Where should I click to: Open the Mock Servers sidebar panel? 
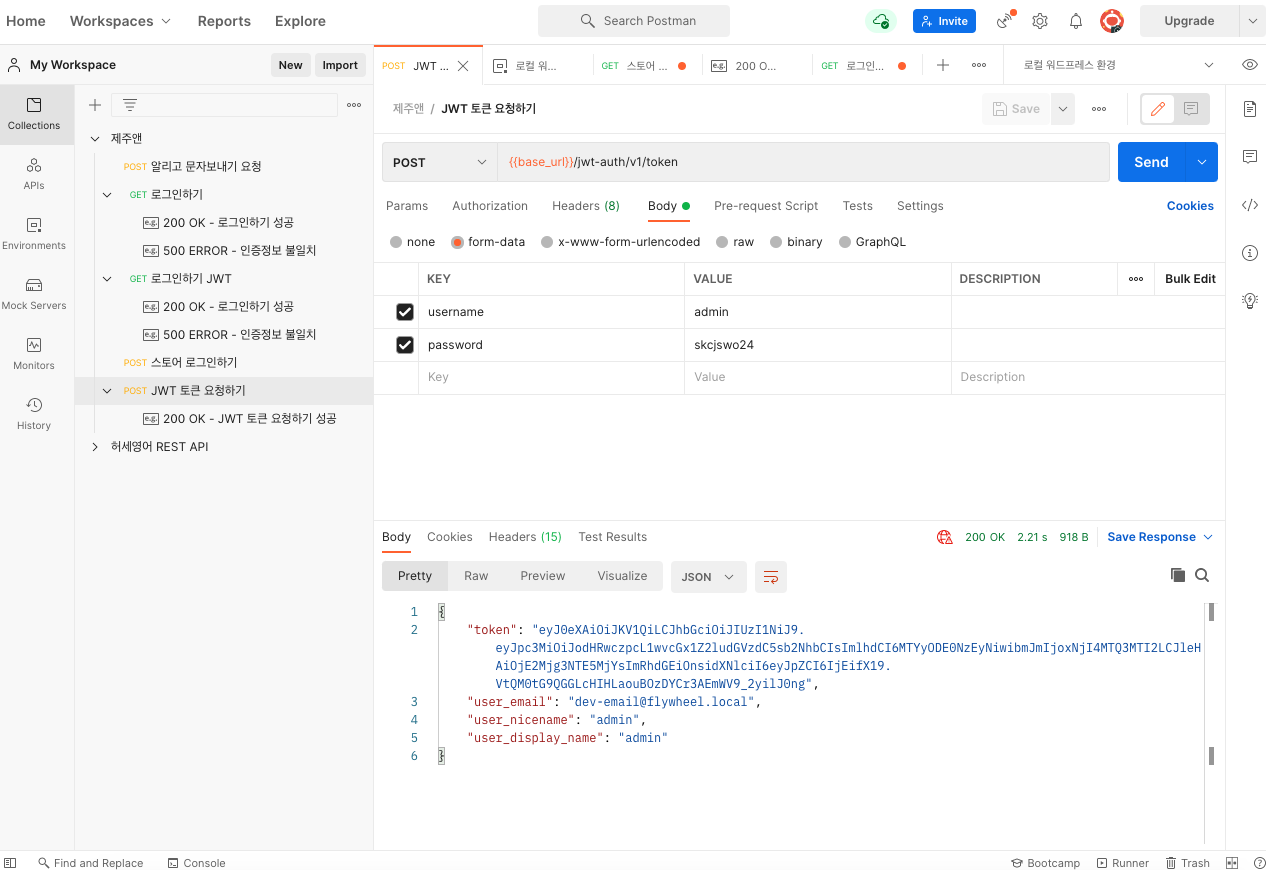[x=34, y=294]
